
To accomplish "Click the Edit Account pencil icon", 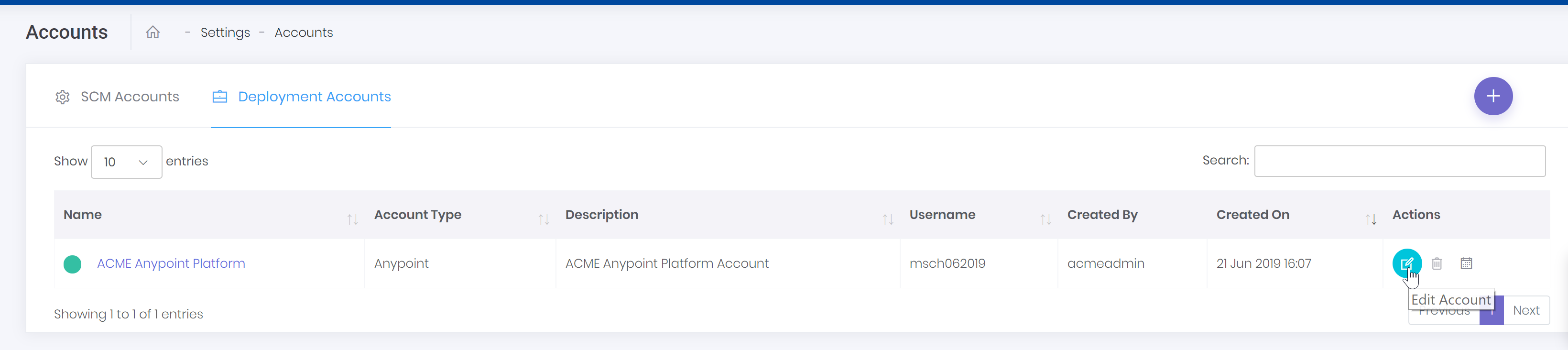I will coord(1407,263).
